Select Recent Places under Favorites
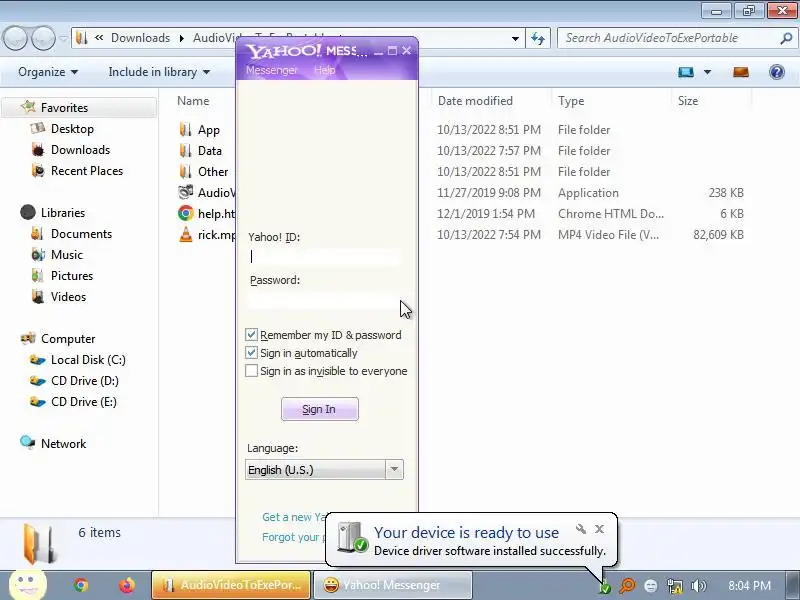800x600 pixels. coord(87,170)
